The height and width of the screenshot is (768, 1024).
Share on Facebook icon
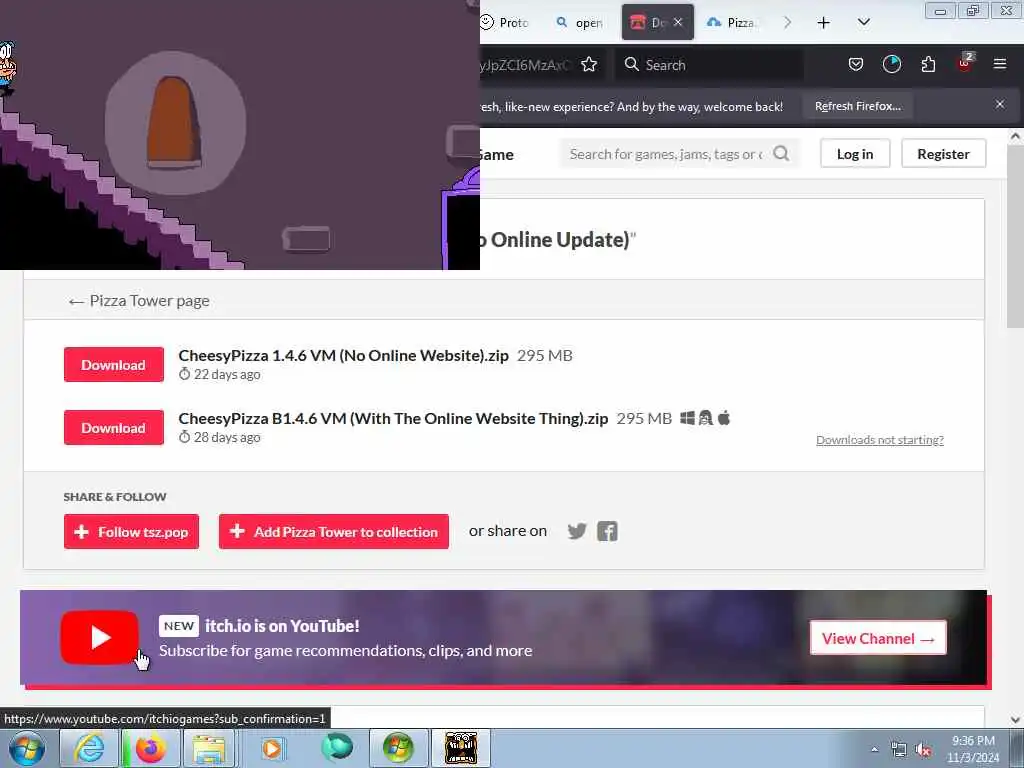pos(607,531)
